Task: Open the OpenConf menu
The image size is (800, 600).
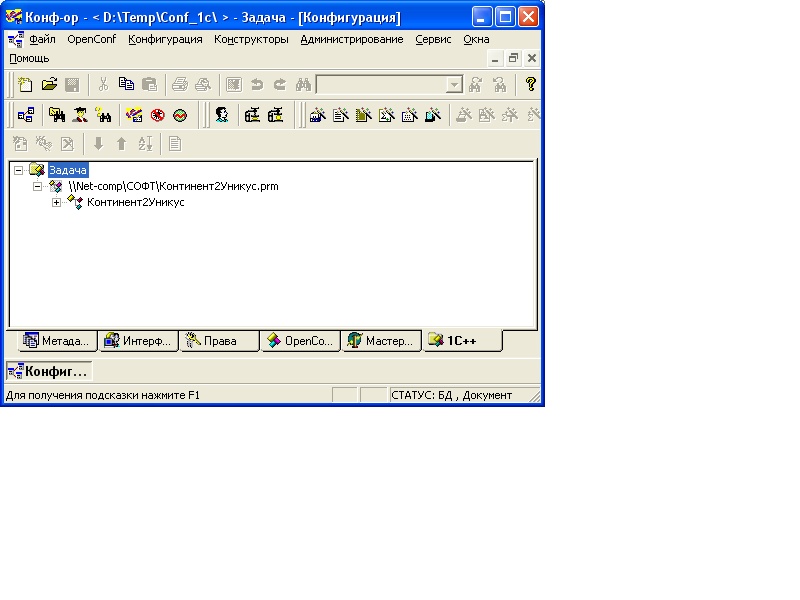Action: click(92, 39)
